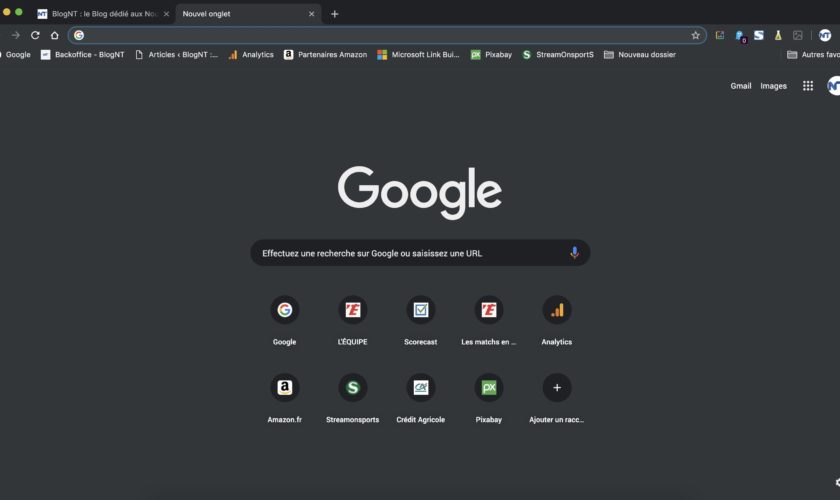Open the Amazon.fr shortcut
Image resolution: width=840 pixels, height=500 pixels.
(284, 388)
